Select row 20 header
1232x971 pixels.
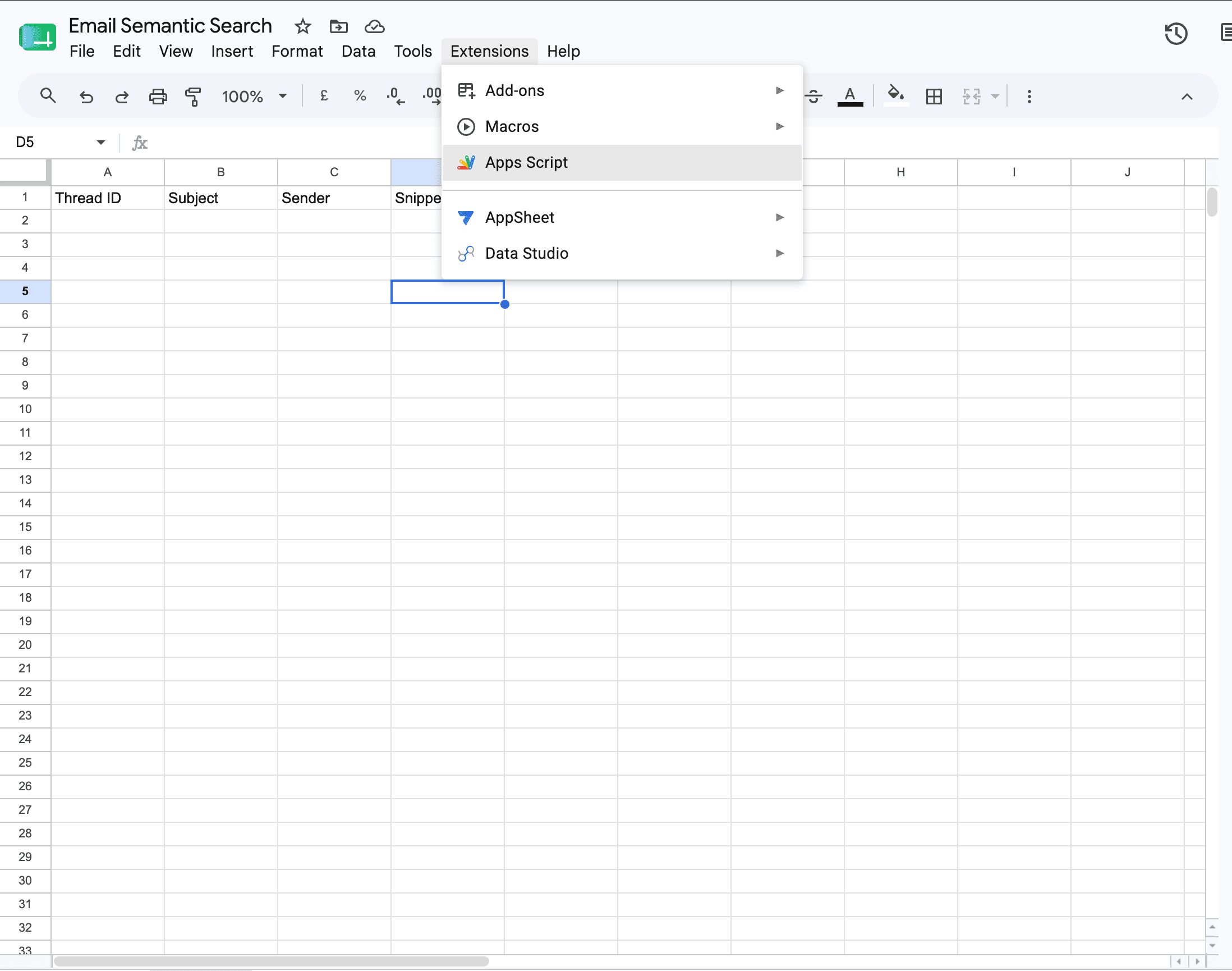pos(25,645)
